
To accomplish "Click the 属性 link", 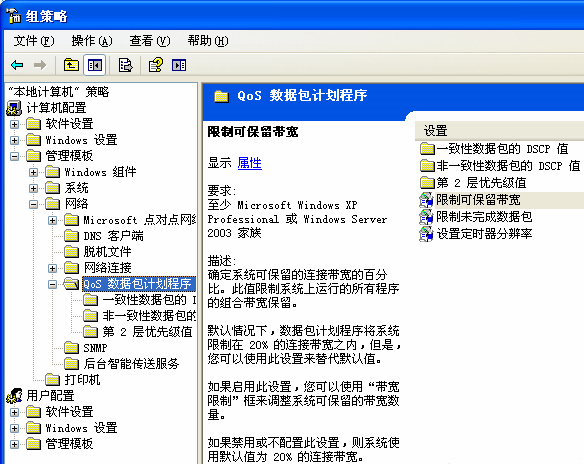I will click(250, 163).
